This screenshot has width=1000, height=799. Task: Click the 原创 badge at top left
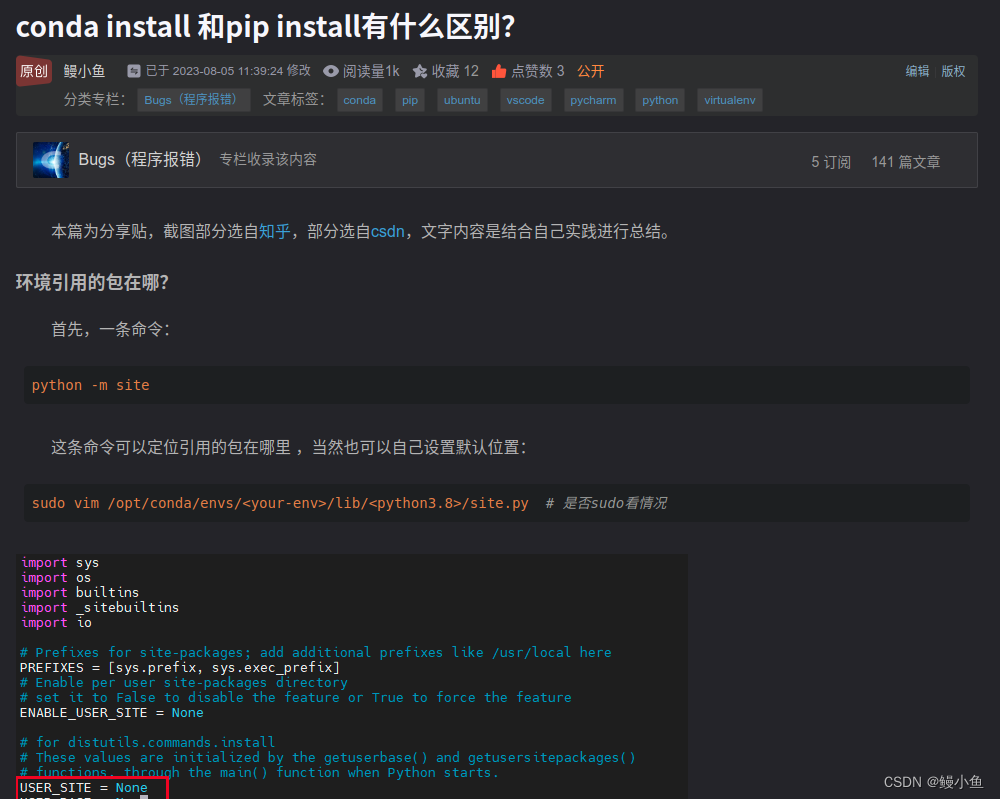[x=33, y=71]
